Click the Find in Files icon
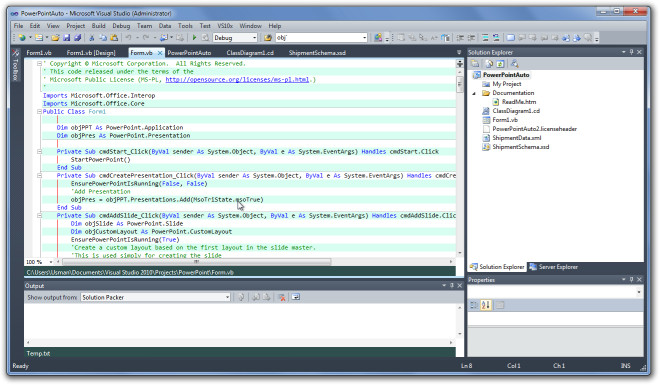Image resolution: width=660 pixels, height=385 pixels. point(268,38)
